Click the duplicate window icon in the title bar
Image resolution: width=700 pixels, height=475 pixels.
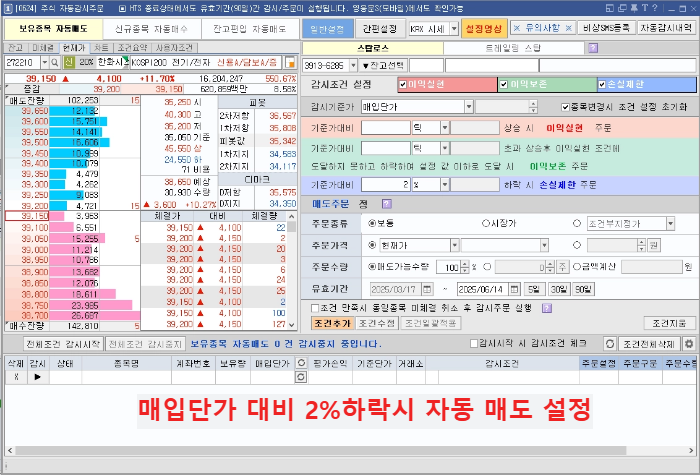pyautogui.click(x=622, y=8)
